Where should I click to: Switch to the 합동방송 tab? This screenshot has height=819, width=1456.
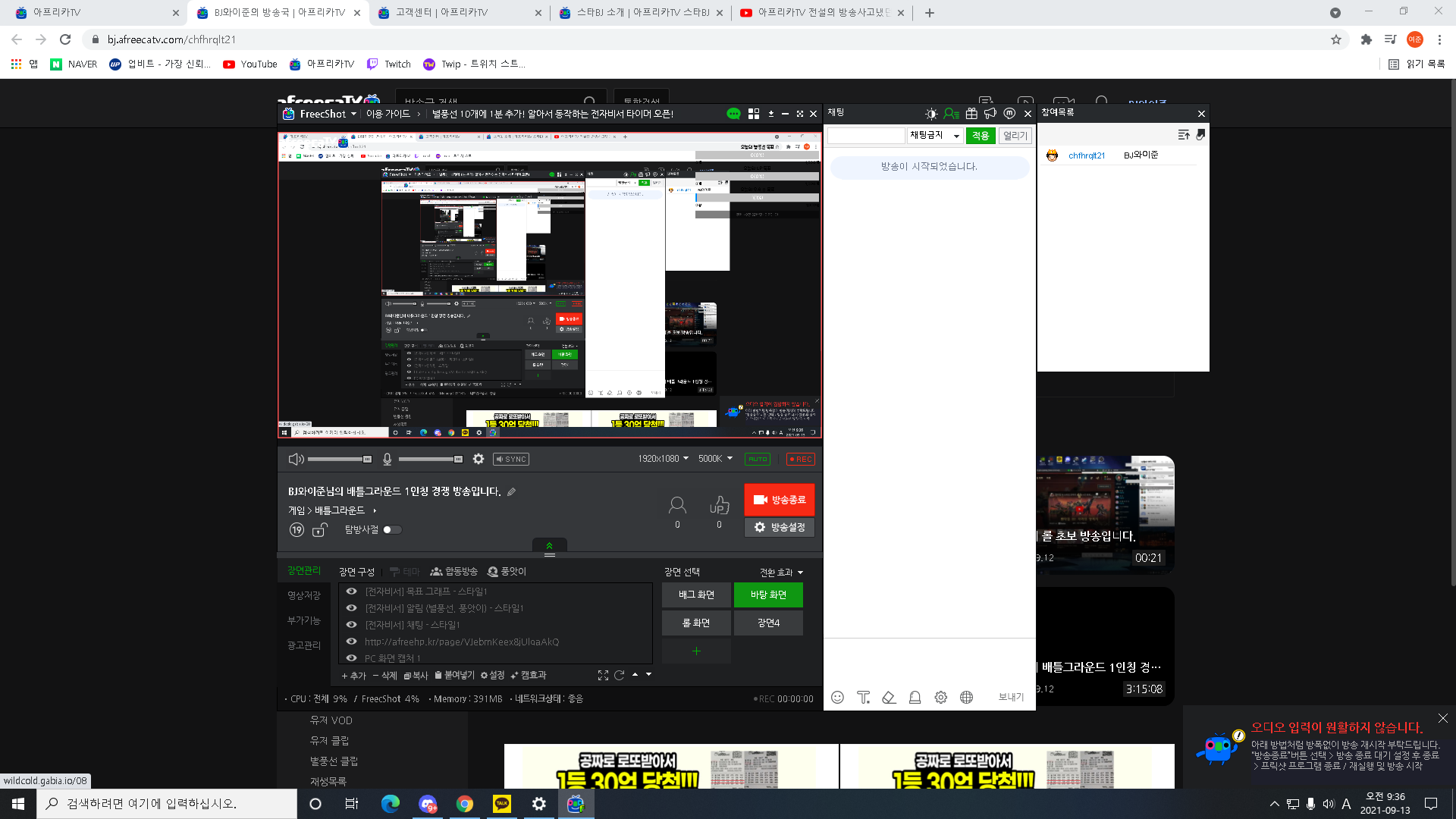click(453, 572)
